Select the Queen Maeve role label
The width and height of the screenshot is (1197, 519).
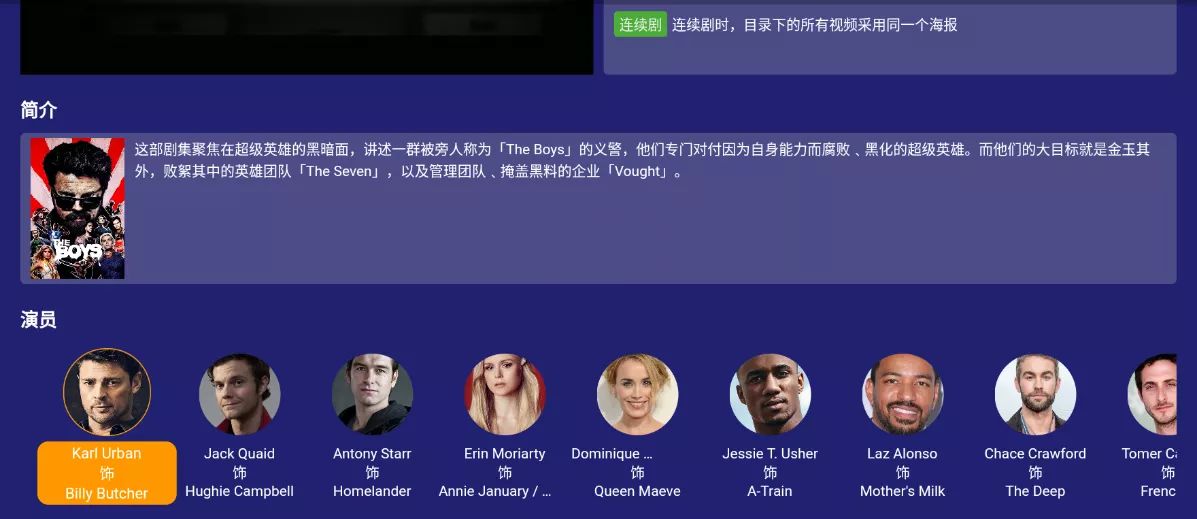(637, 492)
